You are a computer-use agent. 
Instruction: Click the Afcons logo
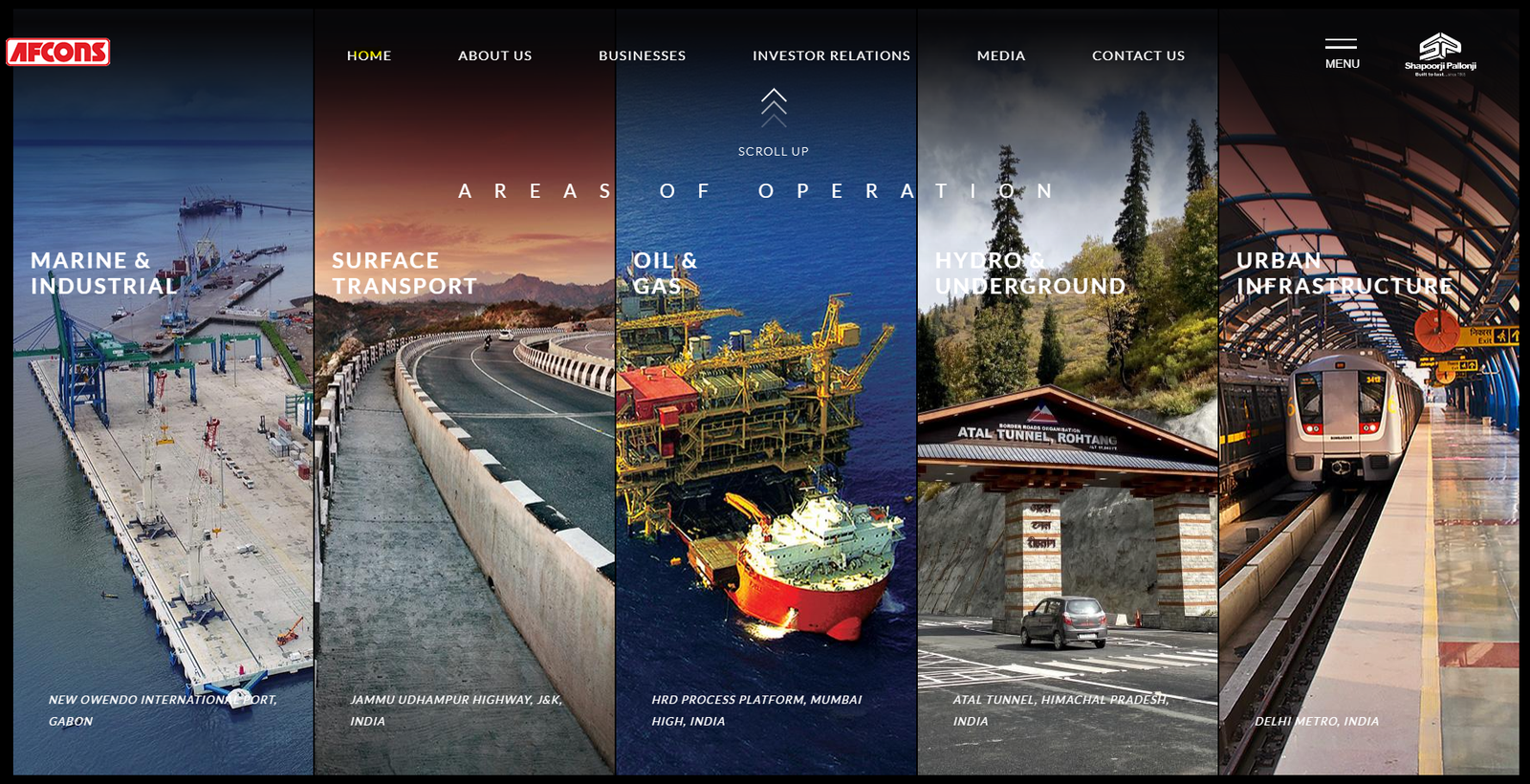coord(58,52)
